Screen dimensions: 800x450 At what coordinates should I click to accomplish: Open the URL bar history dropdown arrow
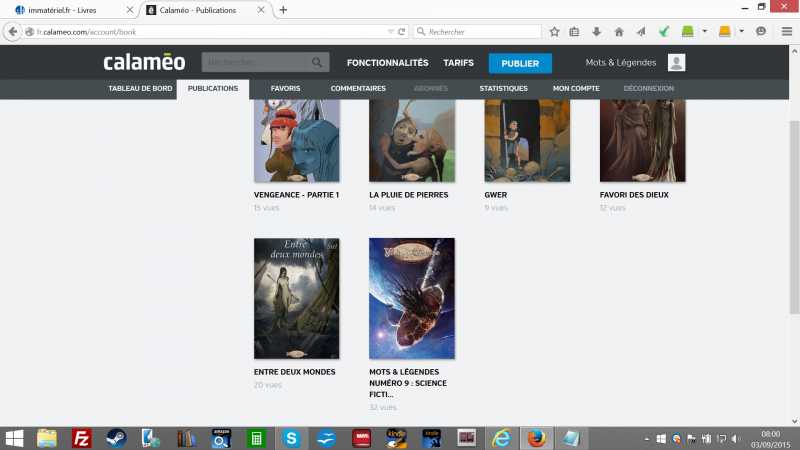(390, 31)
